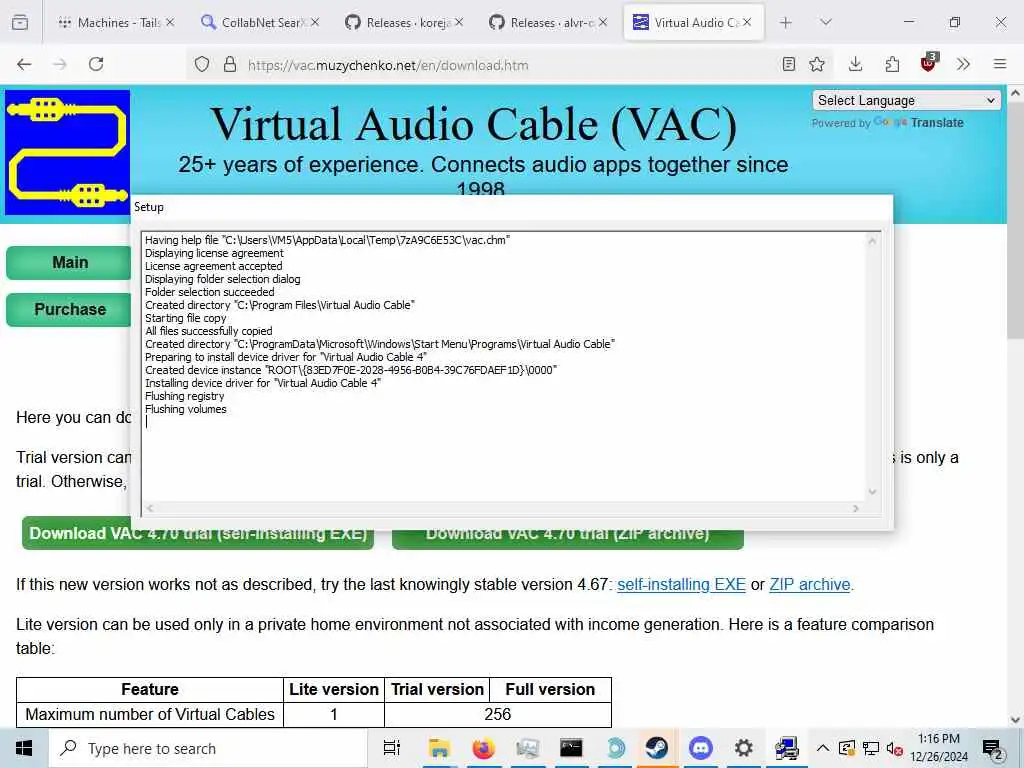Open the Purchase navigation button

(x=69, y=310)
